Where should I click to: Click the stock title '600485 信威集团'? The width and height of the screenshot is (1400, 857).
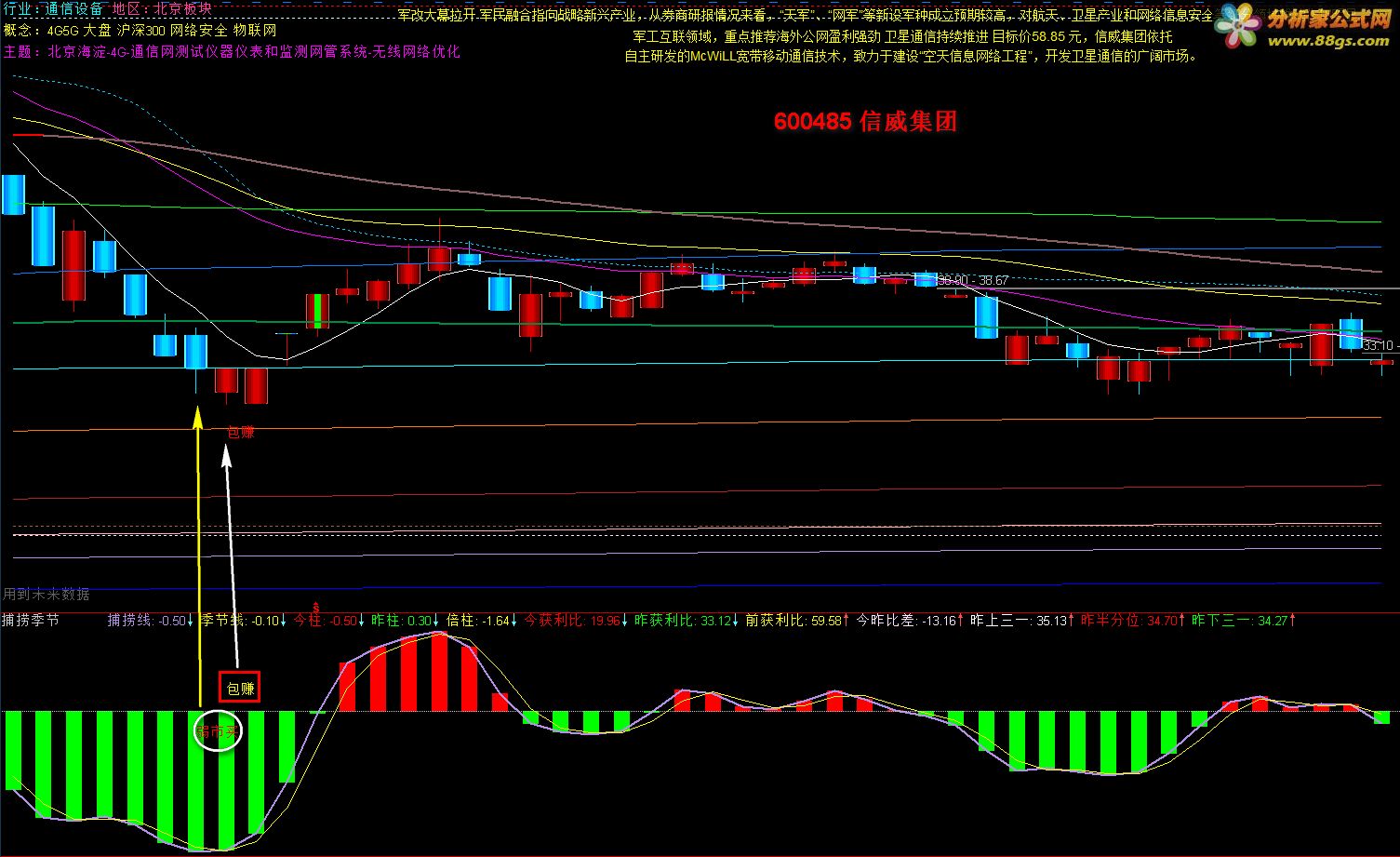(x=865, y=122)
